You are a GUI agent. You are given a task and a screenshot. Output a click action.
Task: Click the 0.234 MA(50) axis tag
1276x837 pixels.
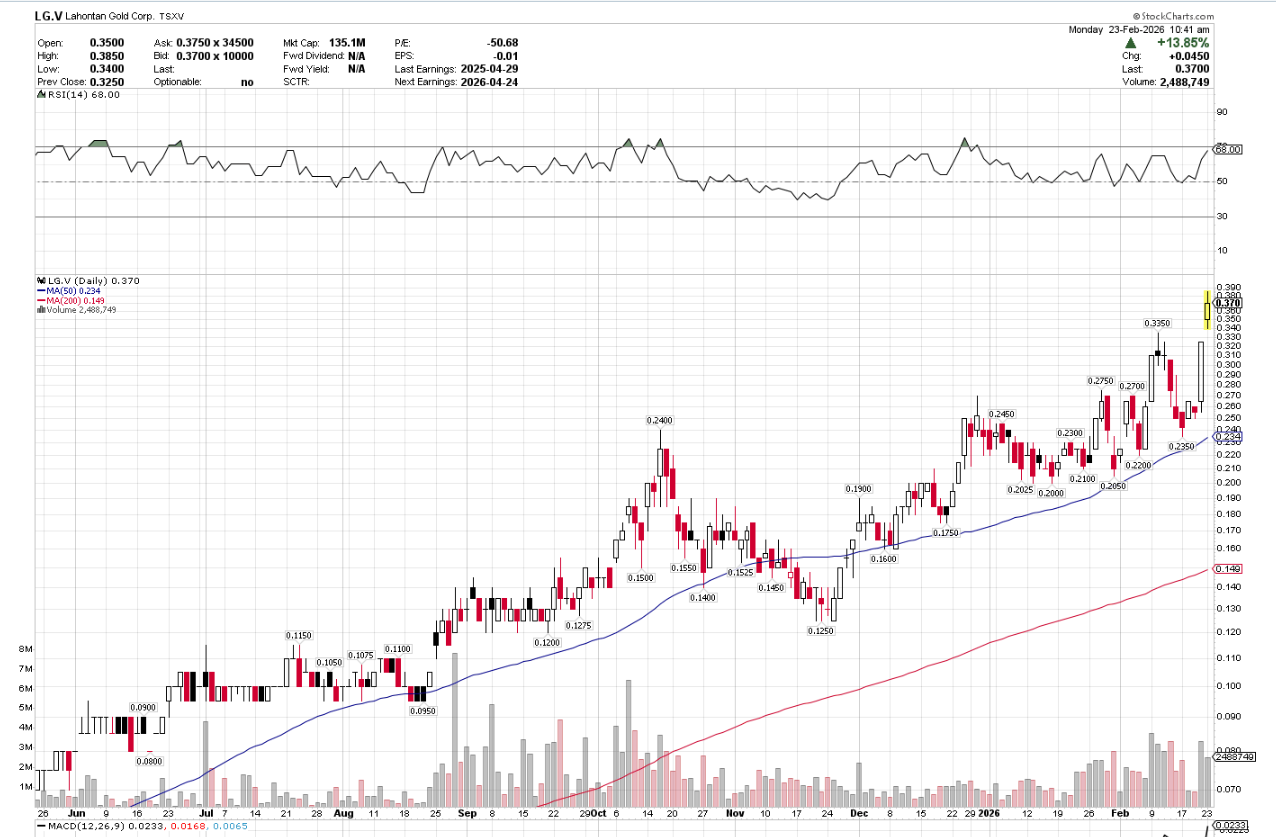pyautogui.click(x=1227, y=436)
